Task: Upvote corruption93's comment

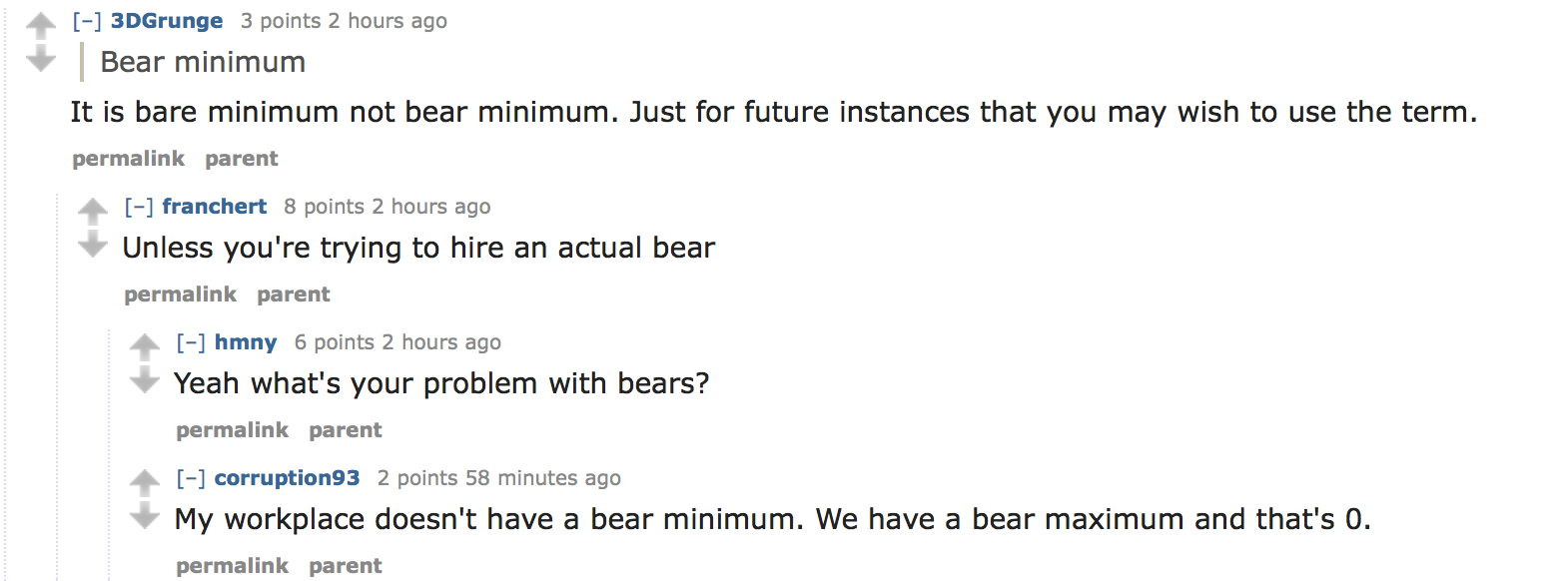Action: (x=145, y=482)
